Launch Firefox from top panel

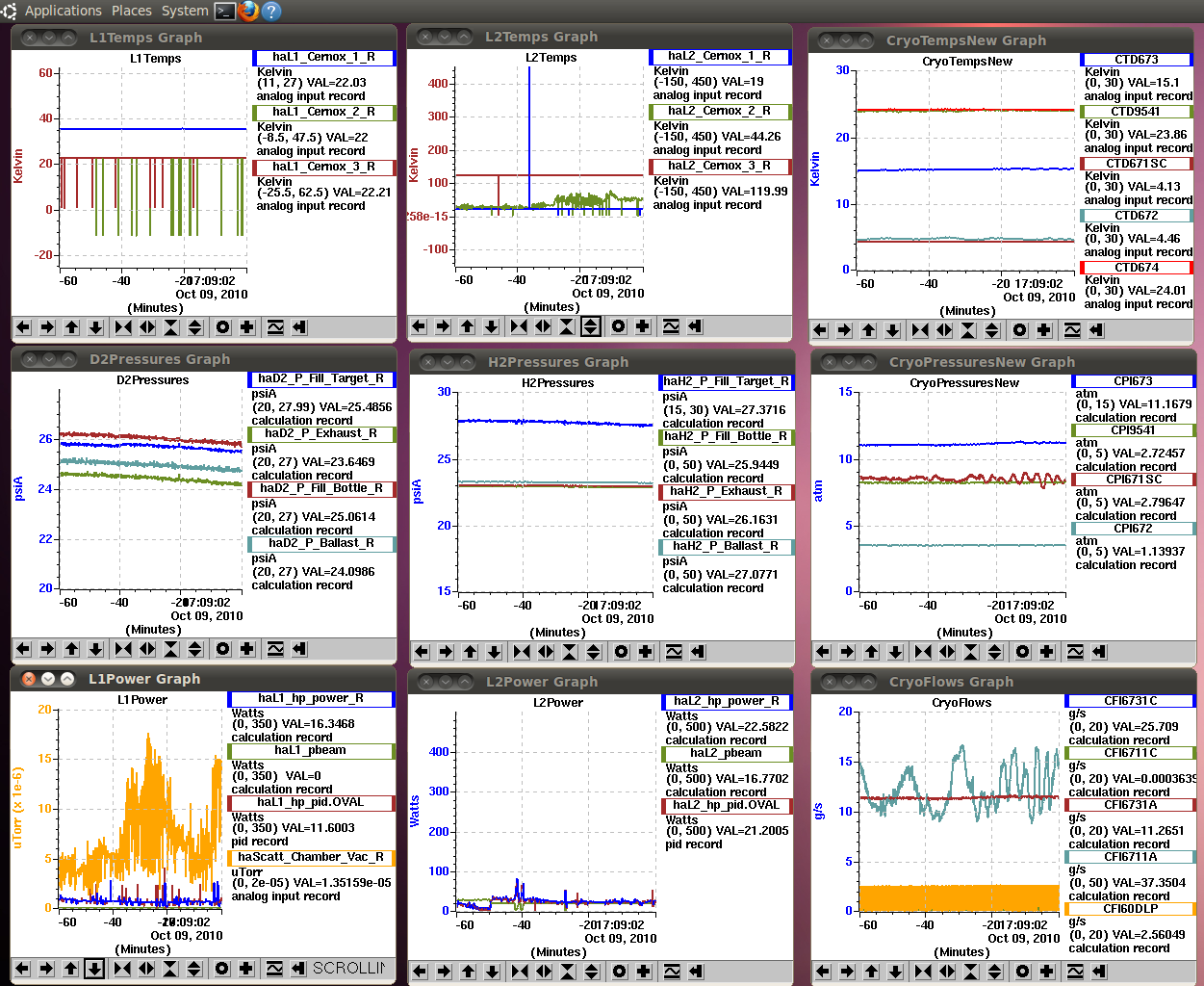coord(248,11)
